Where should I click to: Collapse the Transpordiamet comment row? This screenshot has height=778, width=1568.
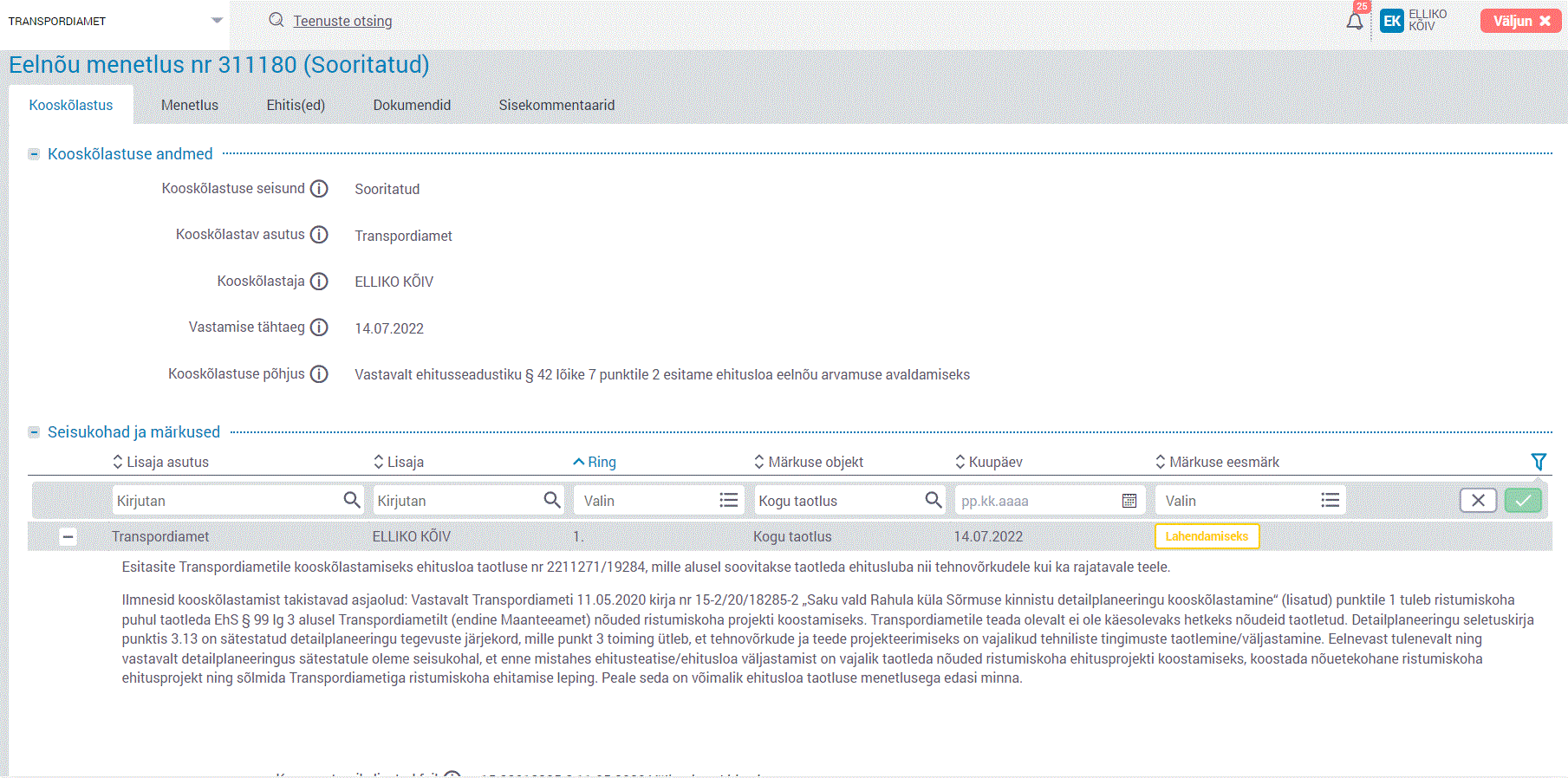point(68,537)
